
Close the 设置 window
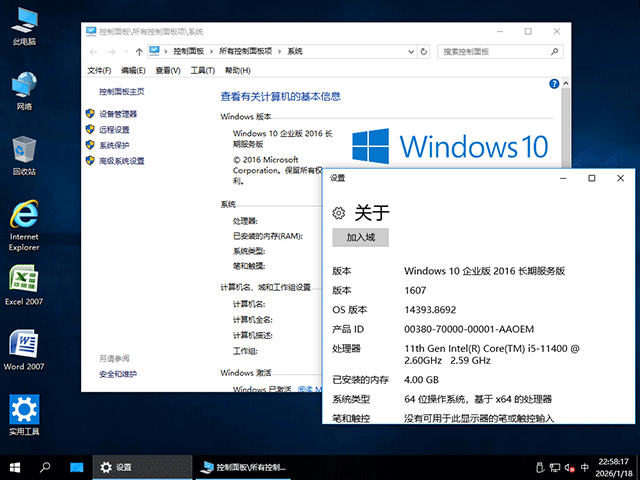(x=620, y=178)
